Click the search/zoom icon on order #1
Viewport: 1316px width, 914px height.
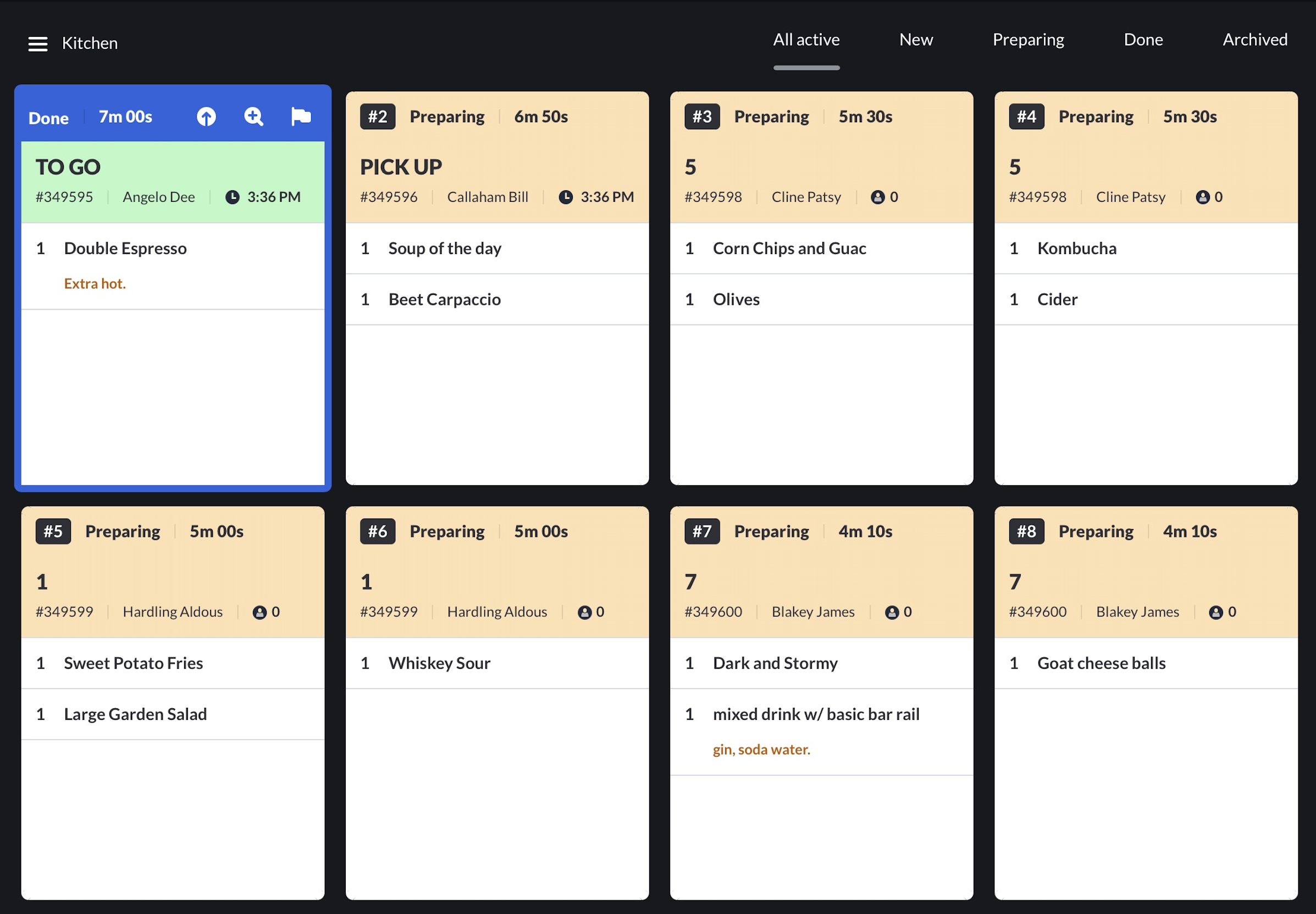[253, 116]
